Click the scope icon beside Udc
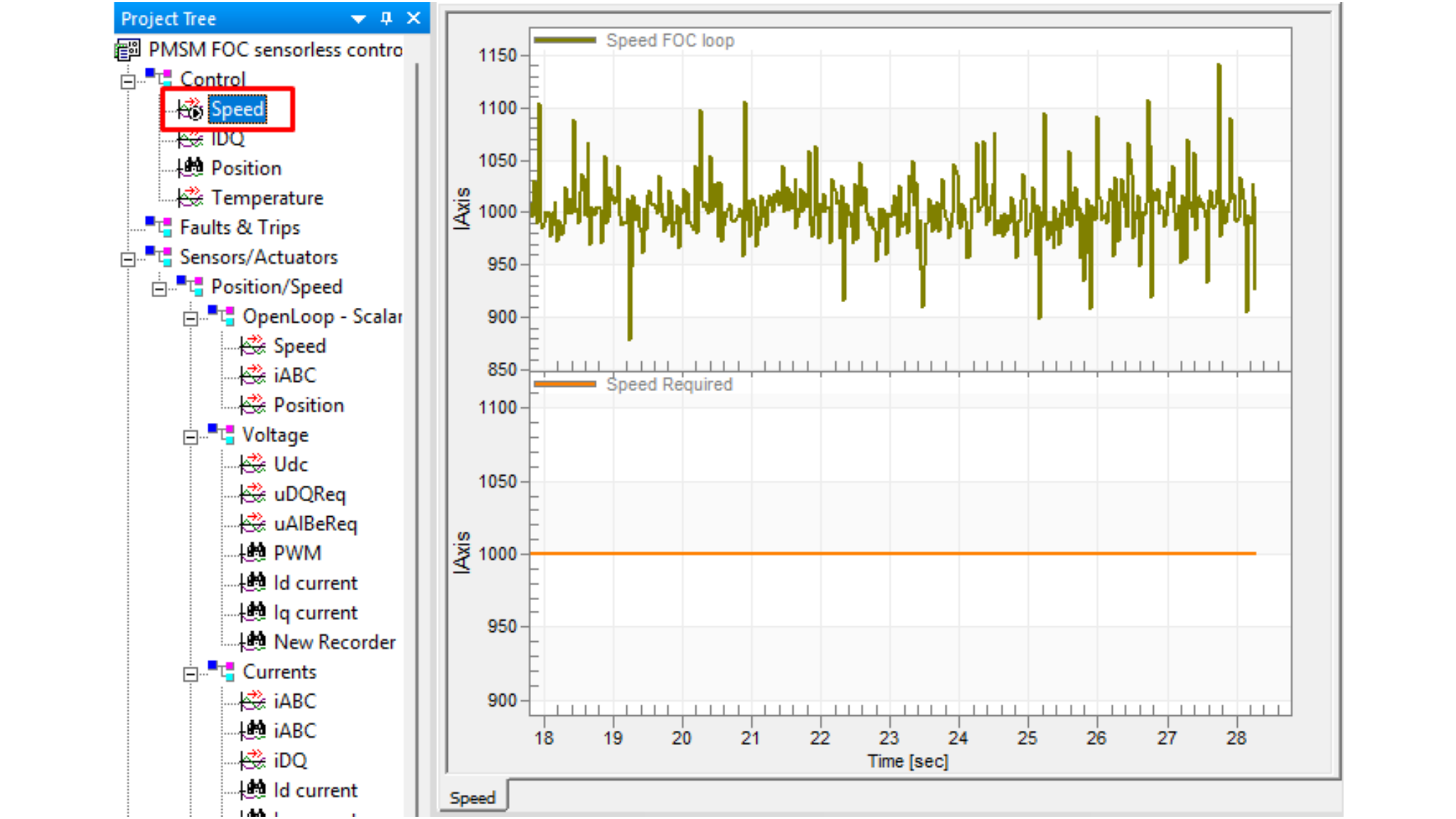Image resolution: width=1456 pixels, height=819 pixels. (x=252, y=464)
